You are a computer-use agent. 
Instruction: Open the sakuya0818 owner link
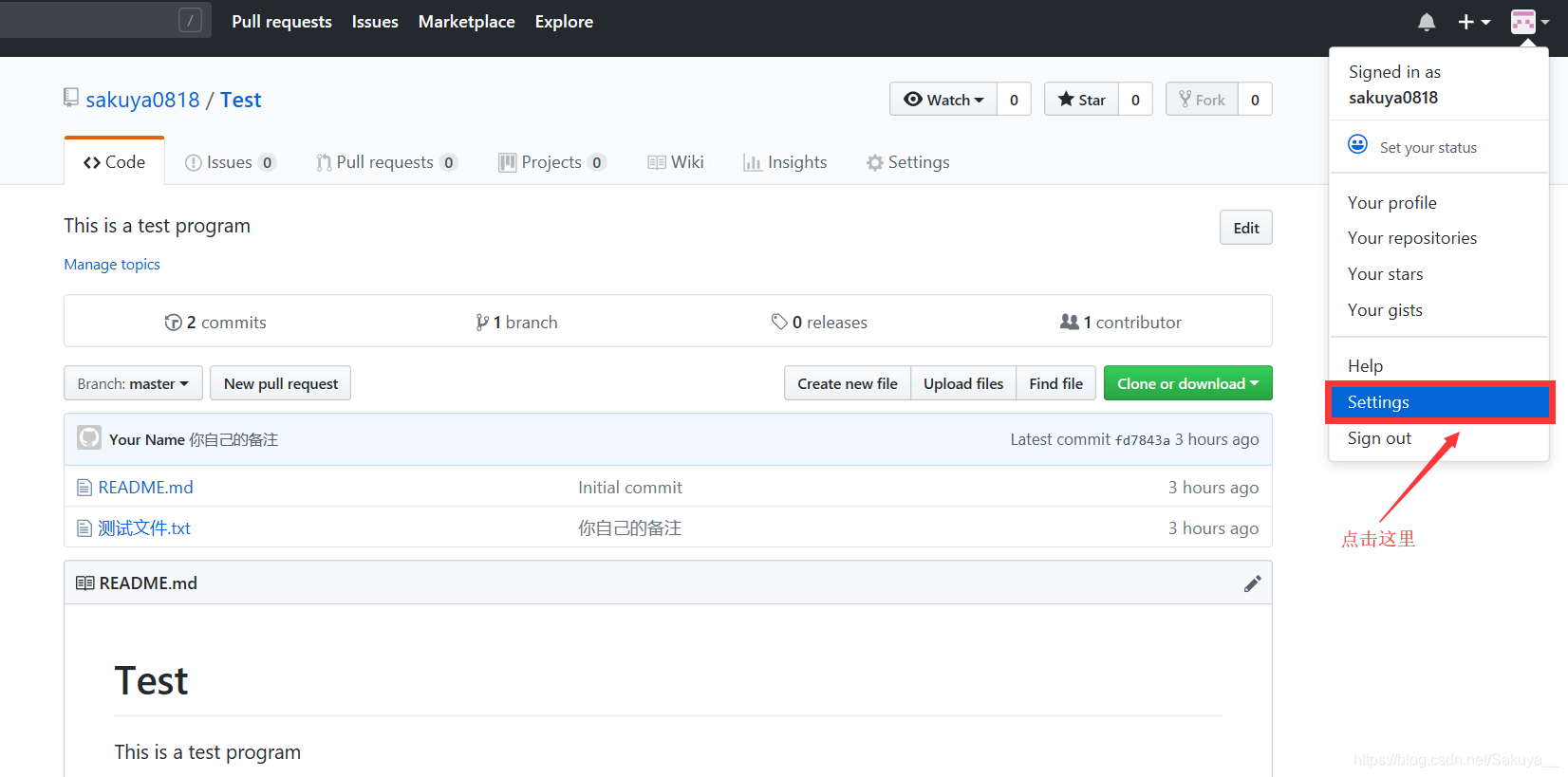[x=142, y=100]
